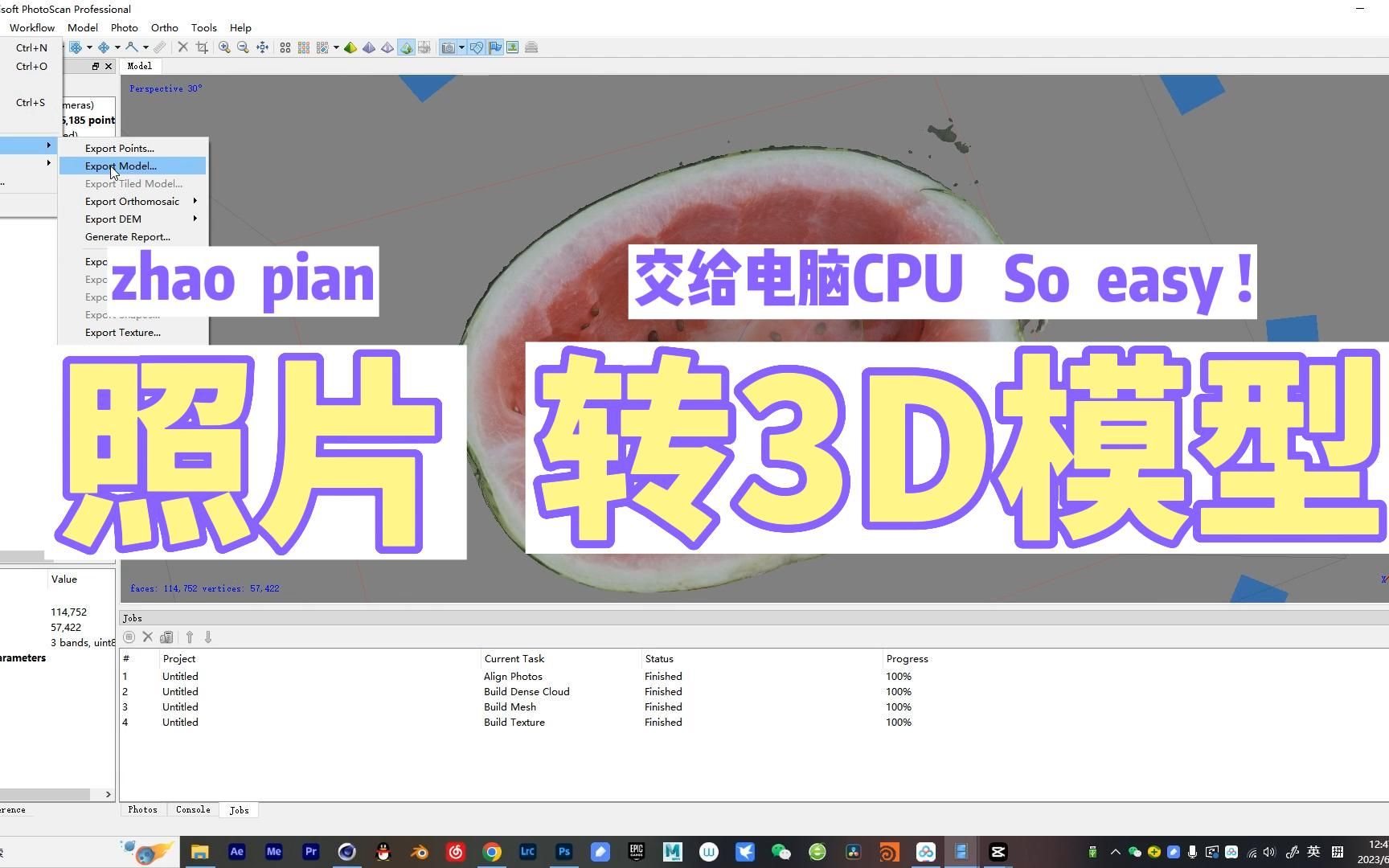Stop the running job
This screenshot has width=1389, height=868.
pyautogui.click(x=129, y=637)
